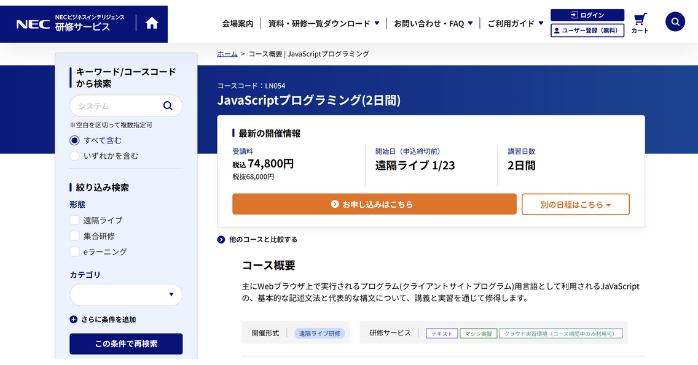This screenshot has height=365, width=698.
Task: Click the keyword search input field
Action: click(126, 106)
